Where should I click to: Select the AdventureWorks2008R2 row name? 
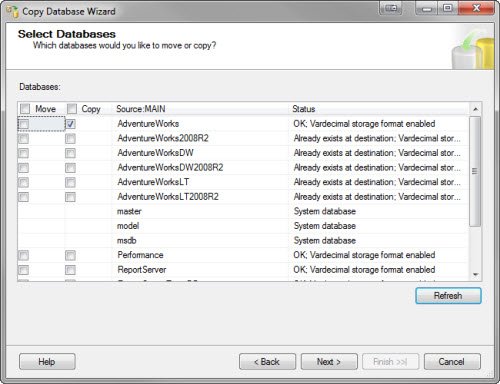pos(163,138)
